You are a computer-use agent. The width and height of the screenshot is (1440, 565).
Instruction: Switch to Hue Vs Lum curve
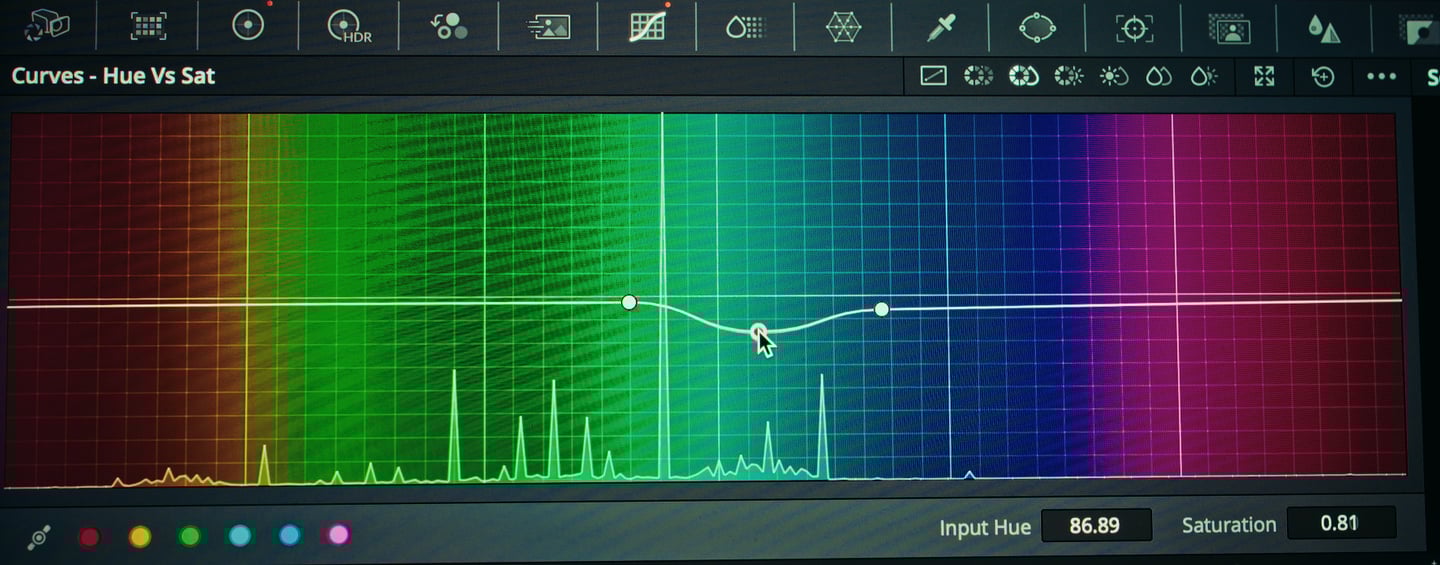(x=1069, y=76)
